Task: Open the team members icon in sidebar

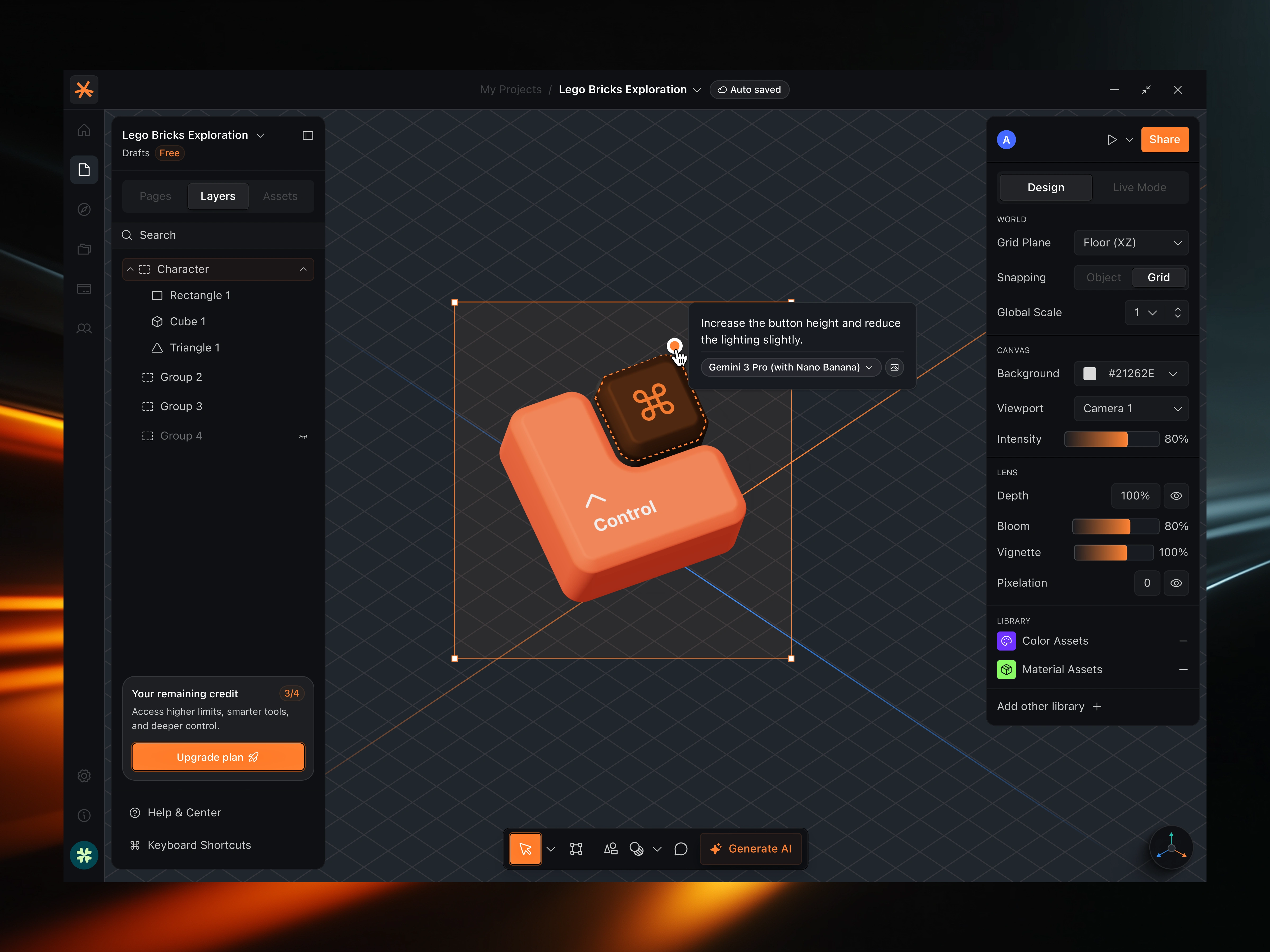Action: (84, 329)
